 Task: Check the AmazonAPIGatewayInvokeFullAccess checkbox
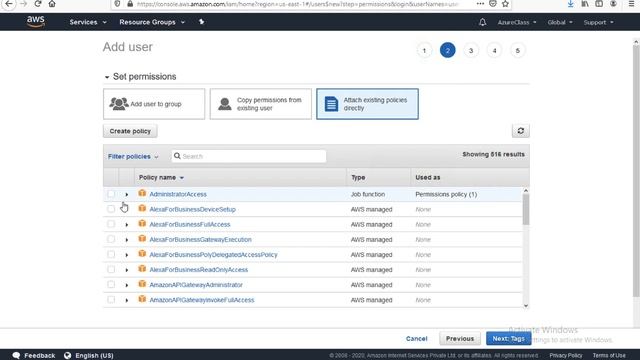[x=111, y=300]
